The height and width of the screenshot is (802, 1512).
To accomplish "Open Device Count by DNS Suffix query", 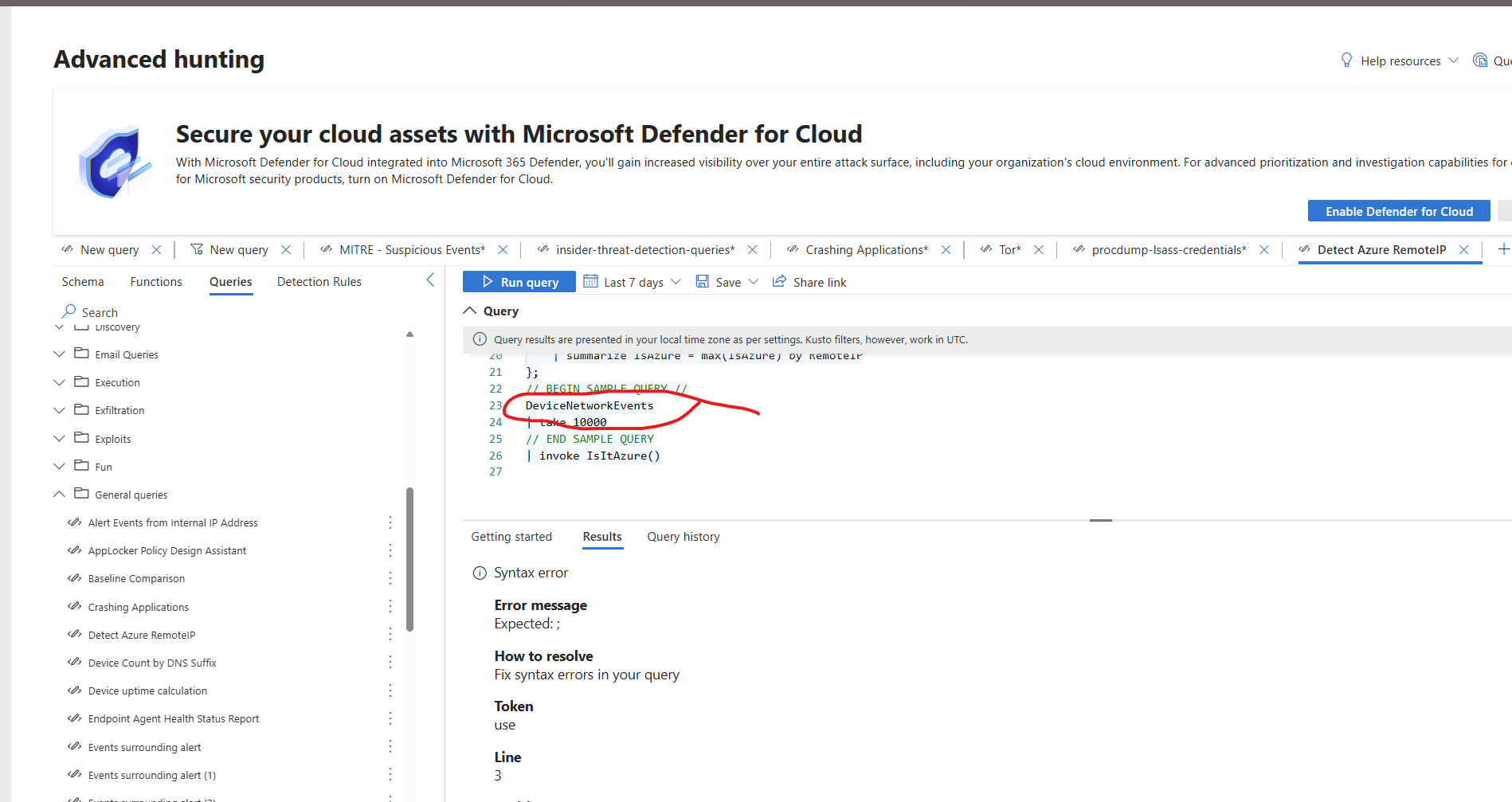I will tap(152, 663).
